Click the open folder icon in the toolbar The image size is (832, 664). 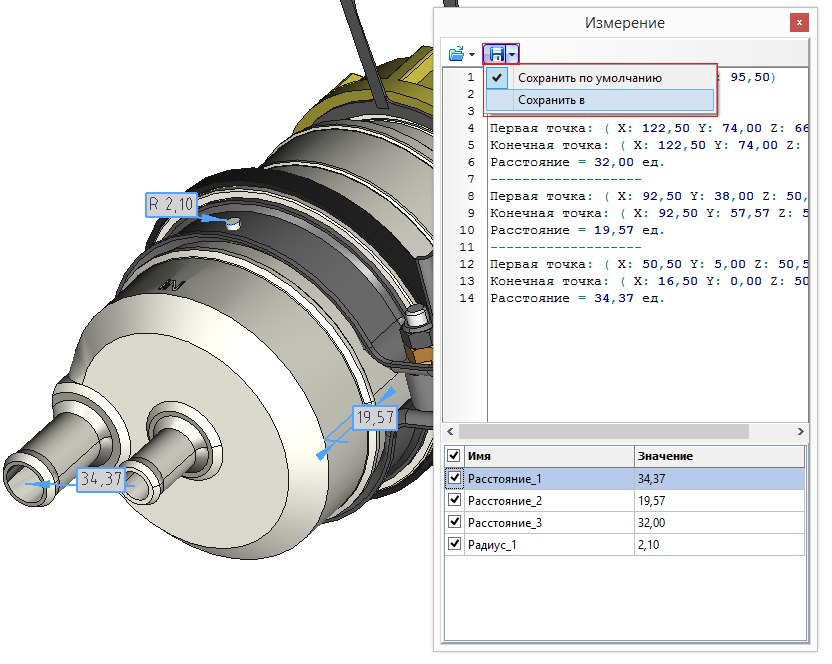click(x=455, y=53)
